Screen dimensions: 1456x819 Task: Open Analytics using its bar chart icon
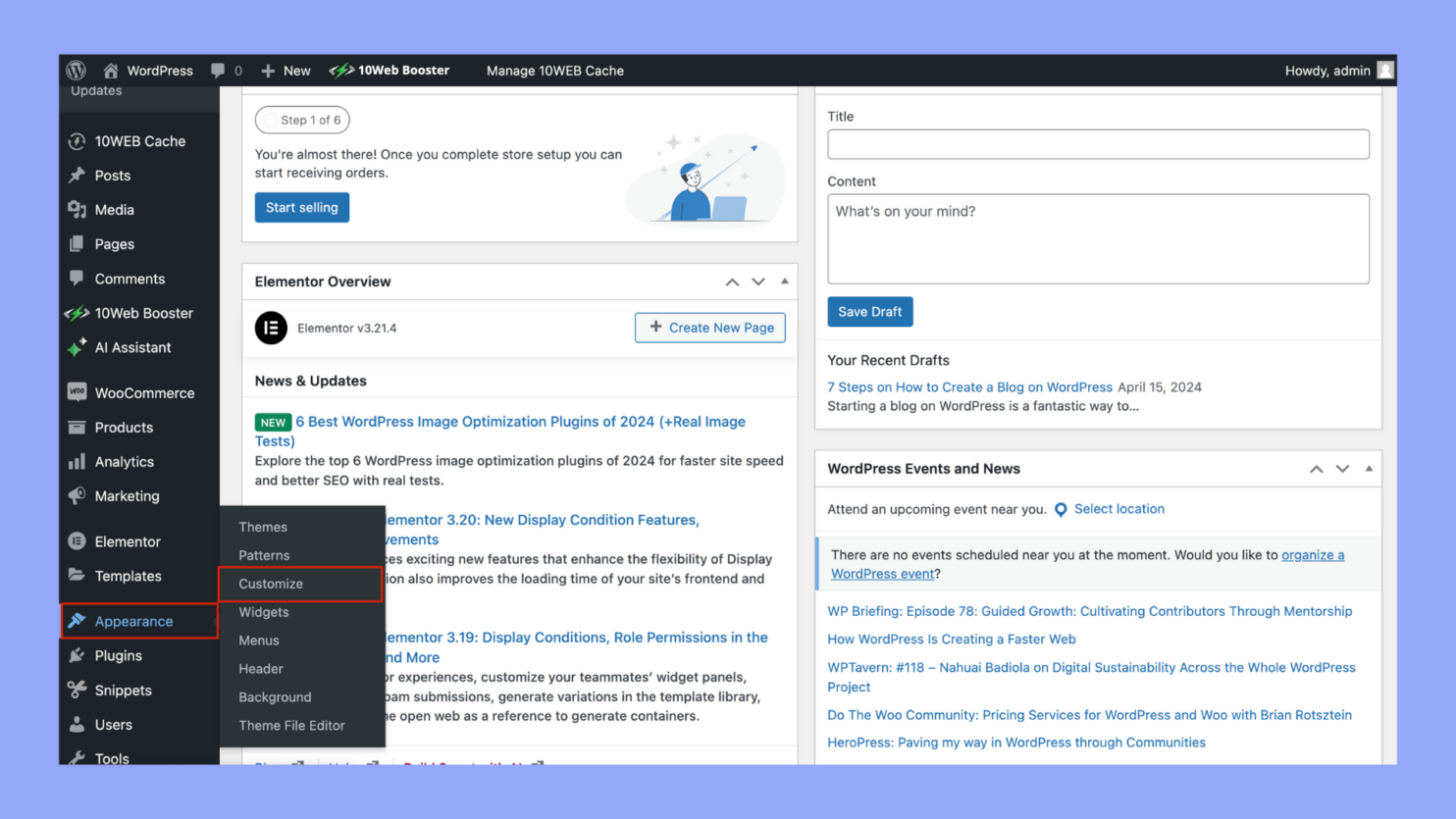coord(78,461)
